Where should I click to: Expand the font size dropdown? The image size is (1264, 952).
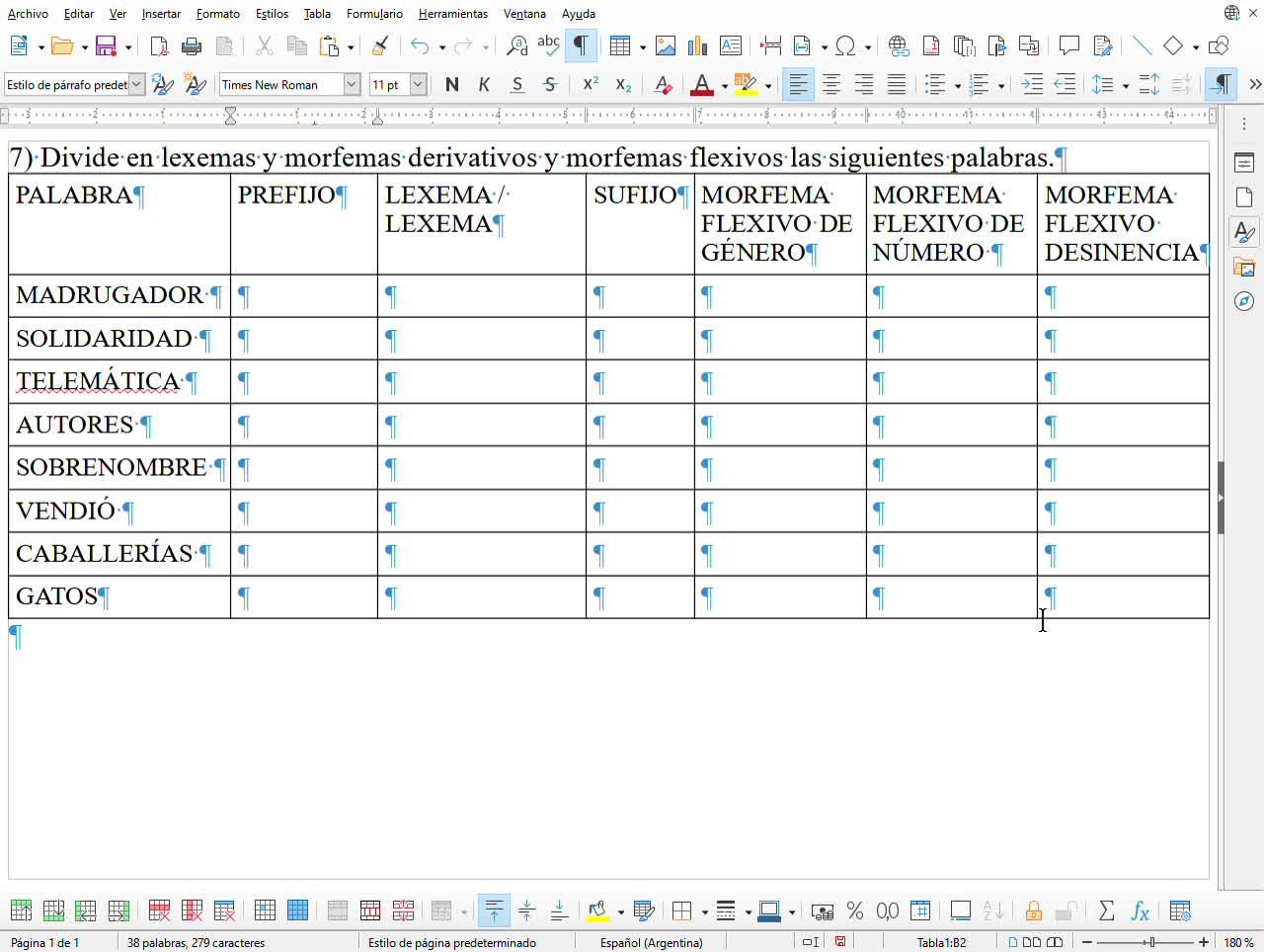point(418,85)
